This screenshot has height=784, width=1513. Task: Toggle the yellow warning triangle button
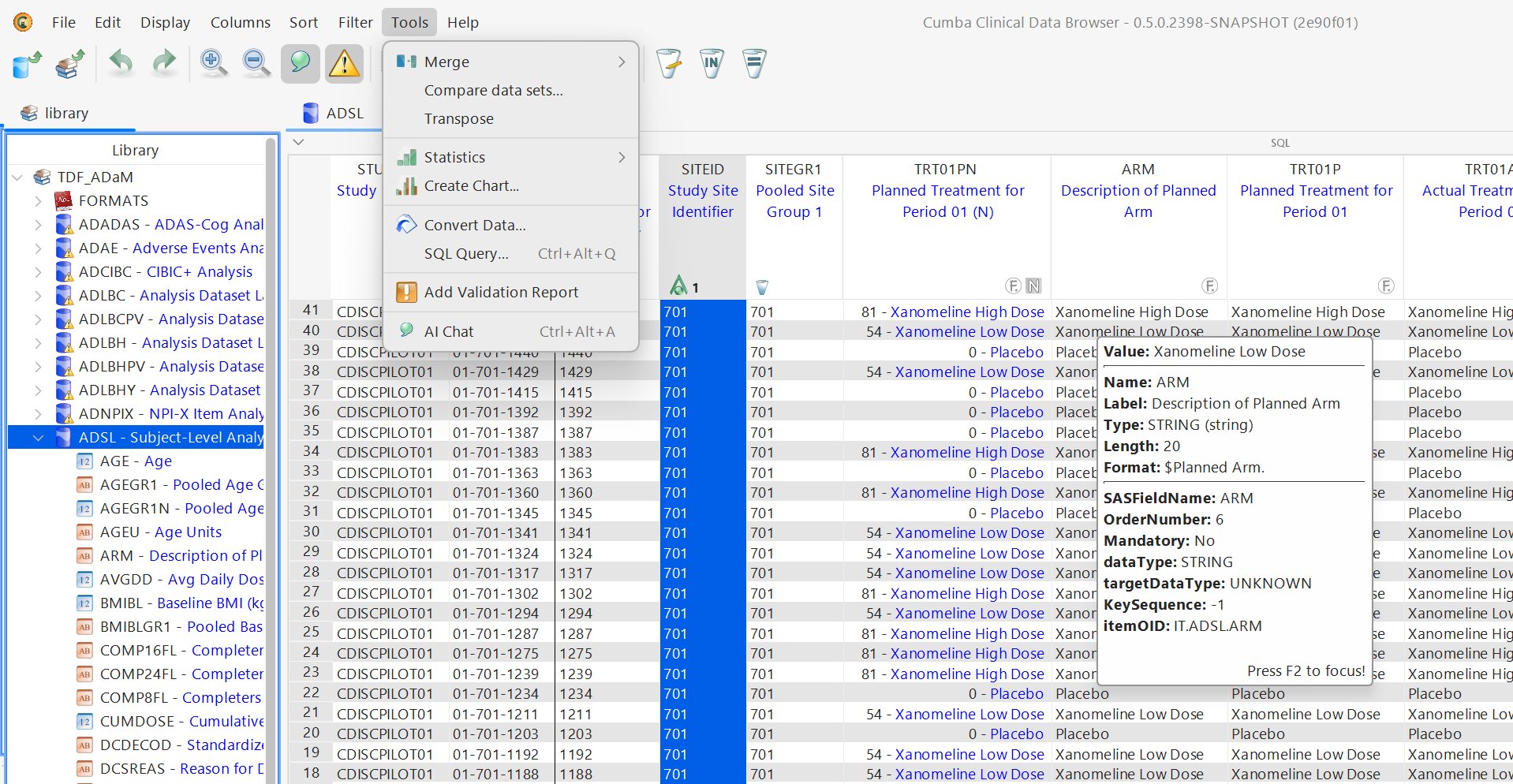(344, 63)
